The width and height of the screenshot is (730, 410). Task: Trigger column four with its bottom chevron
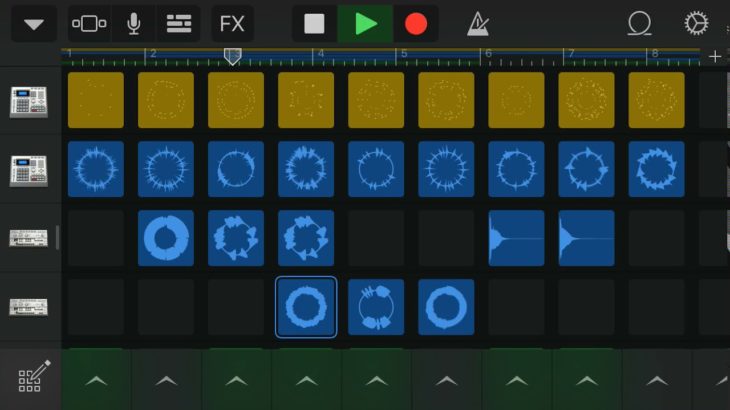(x=307, y=380)
